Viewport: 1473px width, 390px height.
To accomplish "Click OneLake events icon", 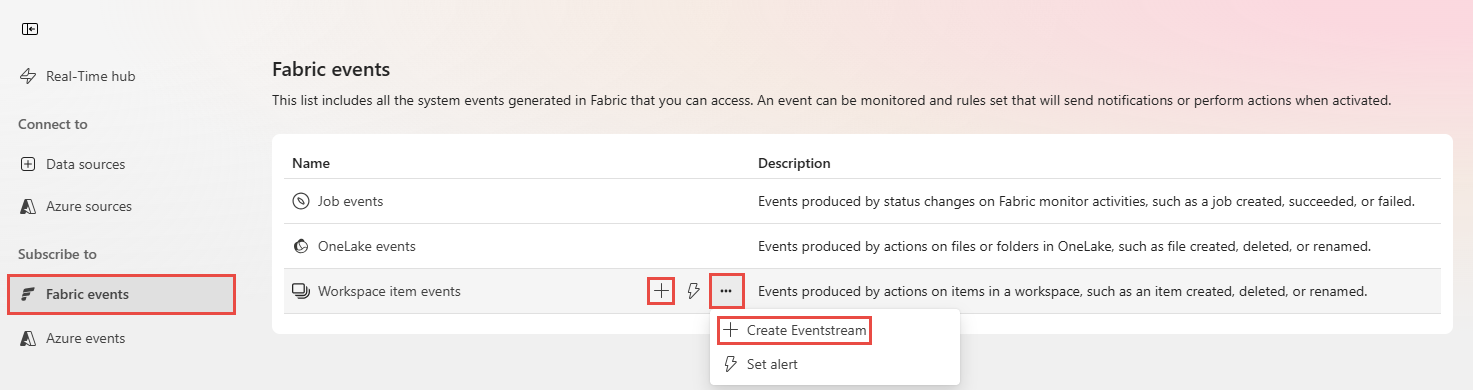I will click(300, 246).
